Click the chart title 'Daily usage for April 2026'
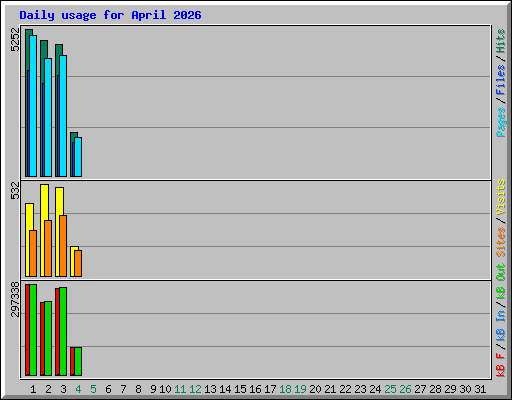The height and width of the screenshot is (400, 512). click(x=110, y=15)
